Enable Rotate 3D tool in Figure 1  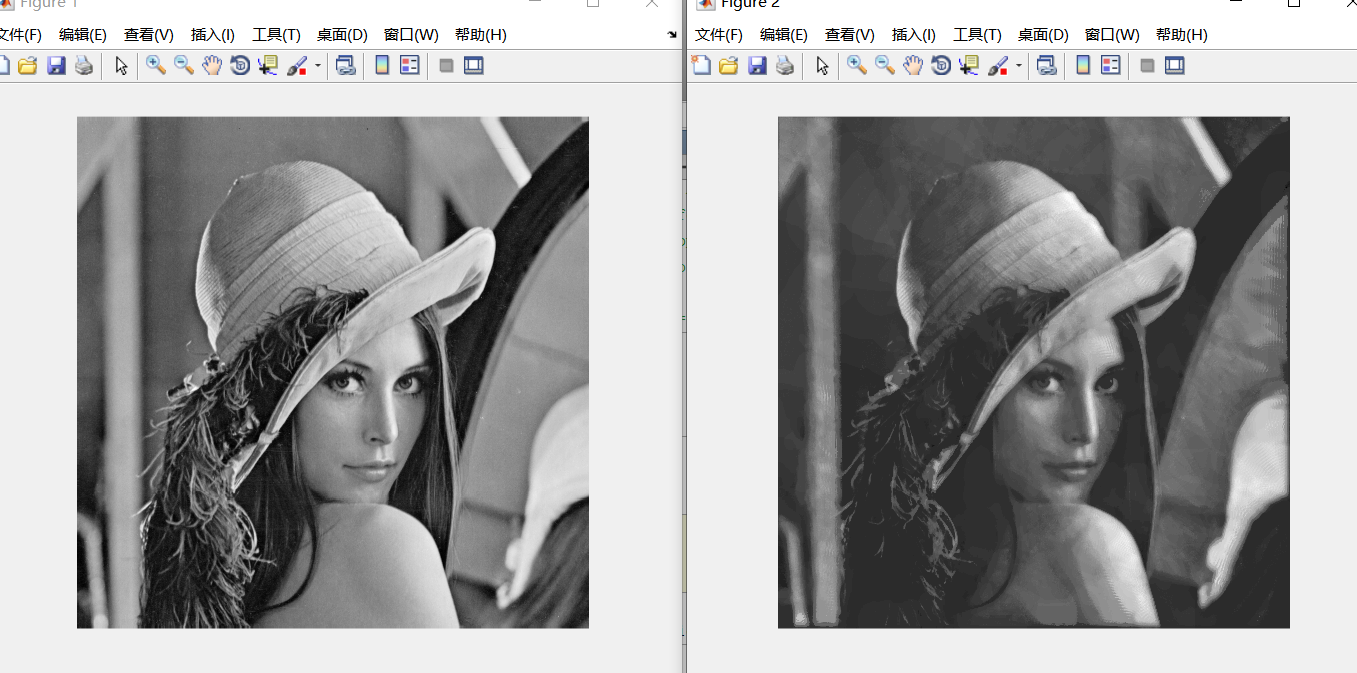click(x=240, y=66)
